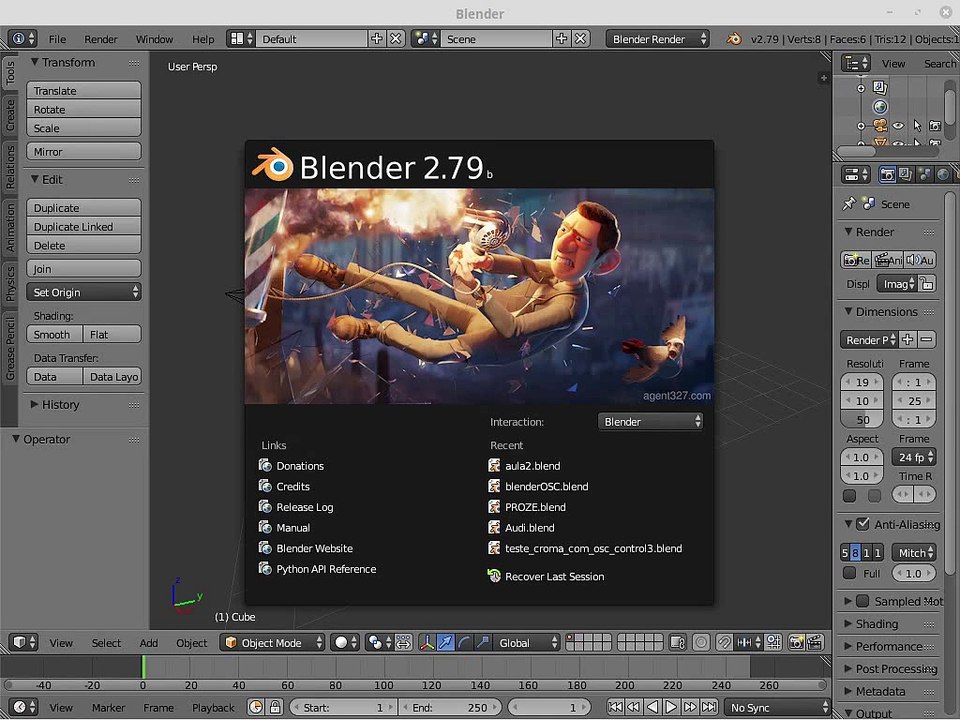This screenshot has width=960, height=720.
Task: Toggle Camera renderability icon in Outliner
Action: pyautogui.click(x=935, y=126)
